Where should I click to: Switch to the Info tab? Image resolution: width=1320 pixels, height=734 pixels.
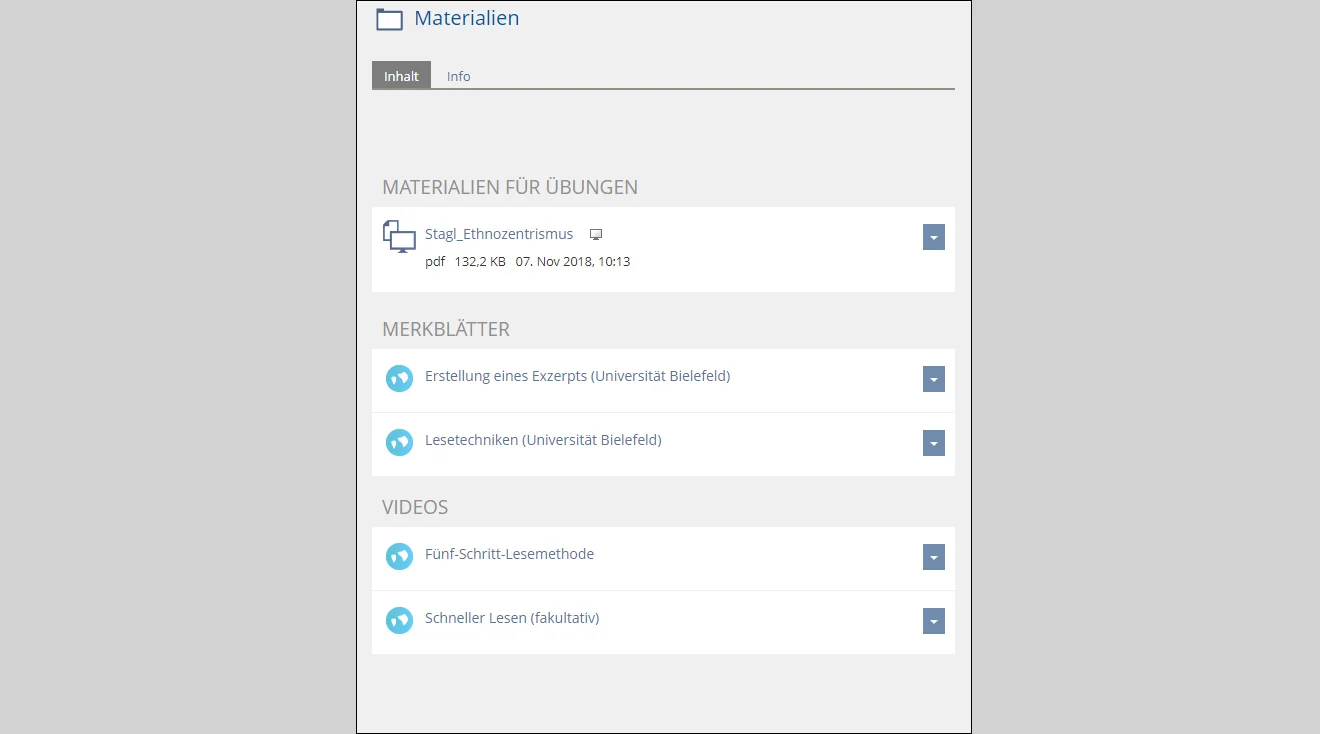(x=458, y=76)
